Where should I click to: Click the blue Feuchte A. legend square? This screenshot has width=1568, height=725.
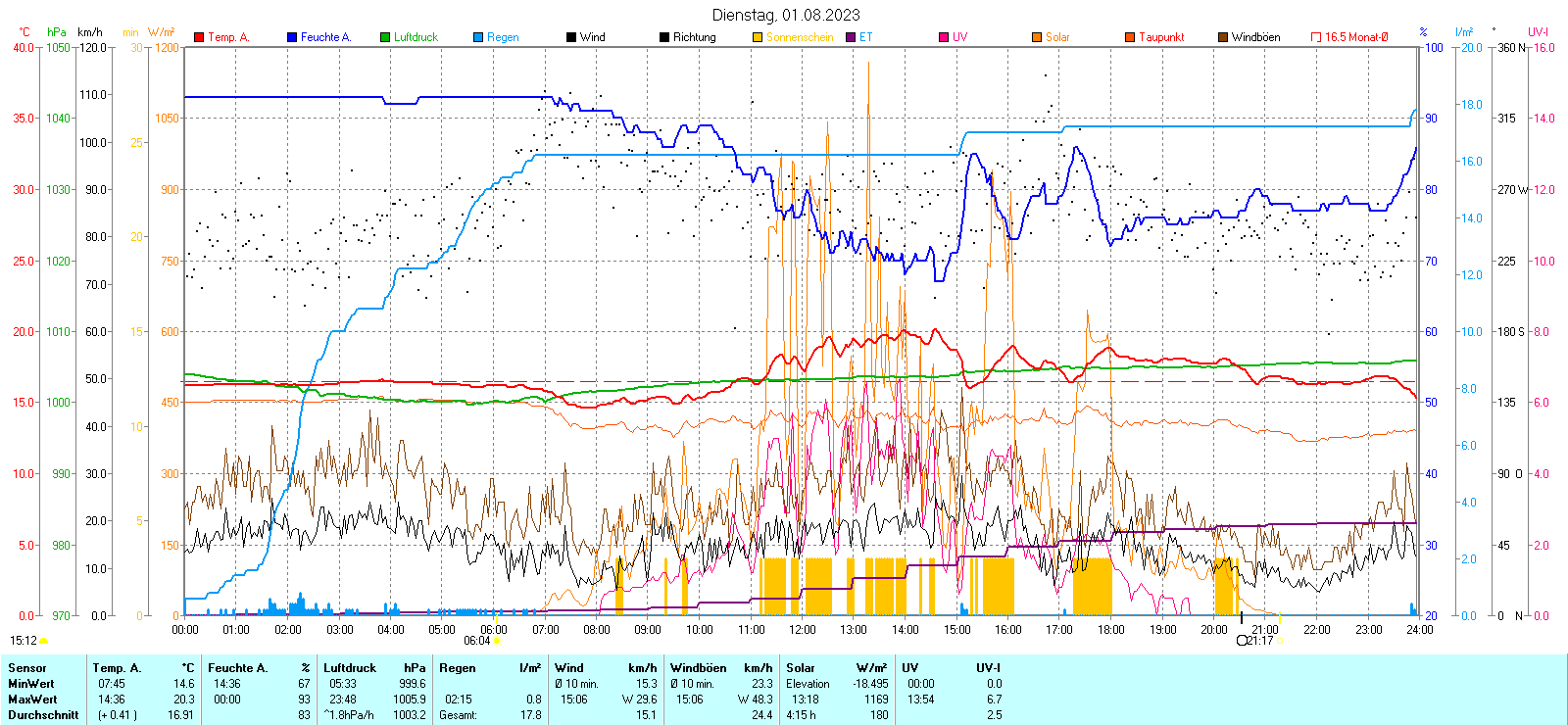[292, 37]
